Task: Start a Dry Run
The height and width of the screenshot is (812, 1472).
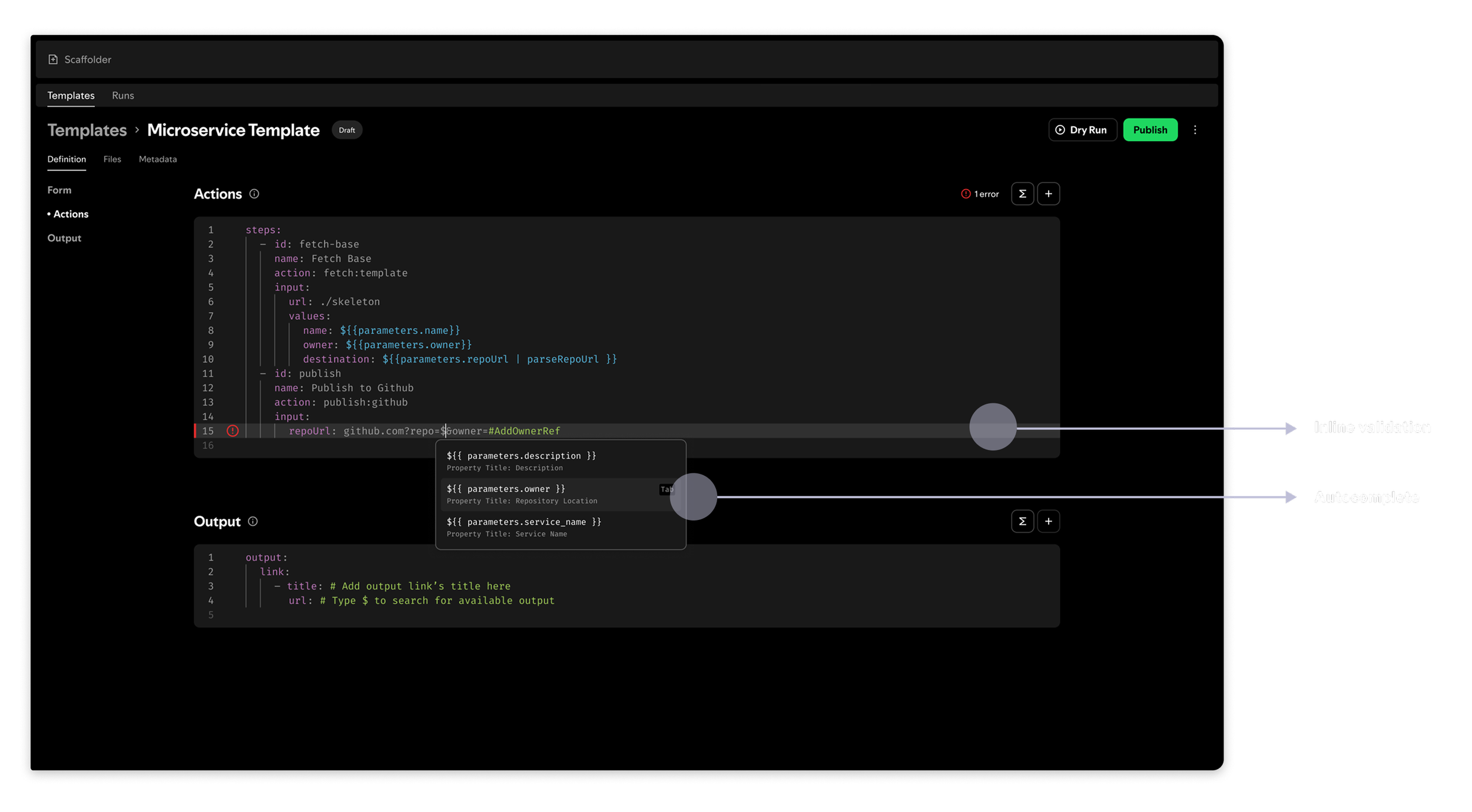Action: (x=1082, y=130)
